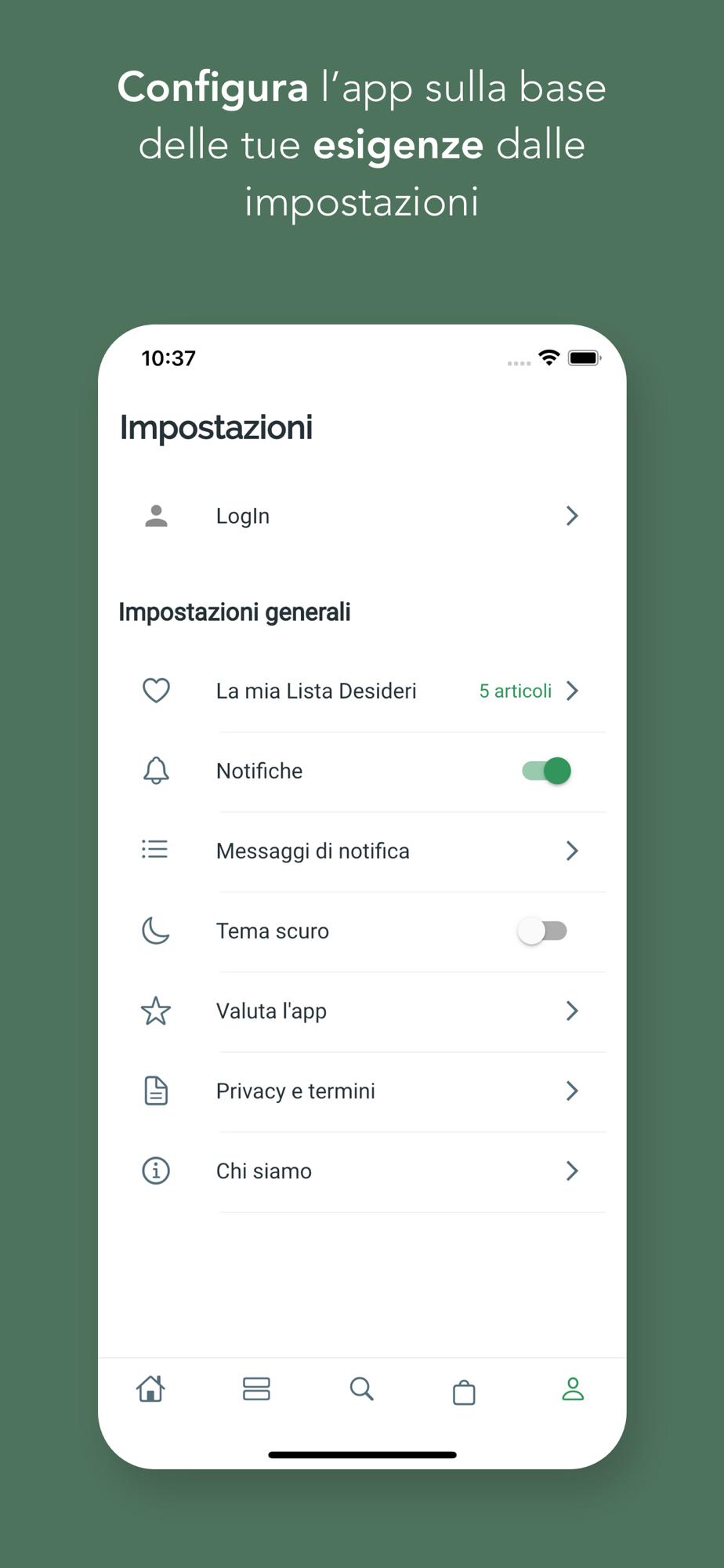Tap the person icon next to LogIn
The image size is (724, 1568).
click(157, 516)
